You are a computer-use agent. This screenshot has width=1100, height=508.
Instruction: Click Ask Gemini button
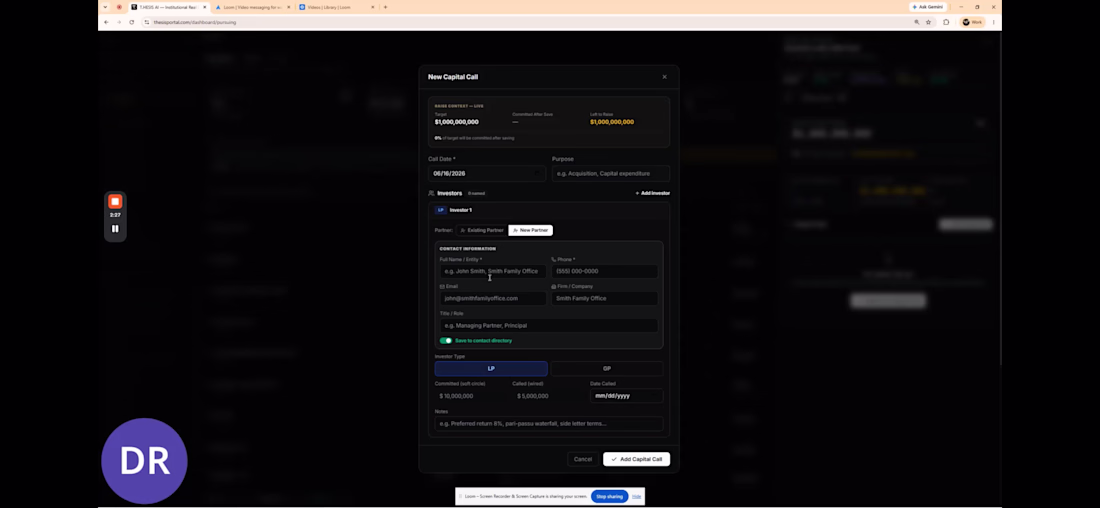coord(927,7)
